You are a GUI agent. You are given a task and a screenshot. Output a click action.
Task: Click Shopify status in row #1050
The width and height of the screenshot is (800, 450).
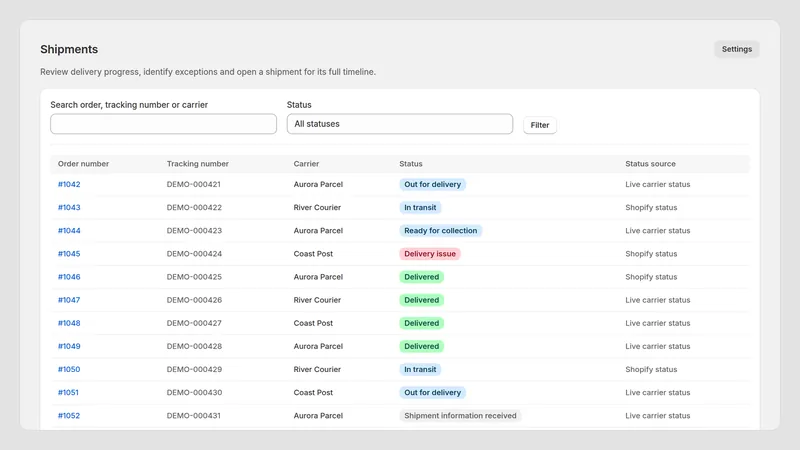(x=652, y=369)
